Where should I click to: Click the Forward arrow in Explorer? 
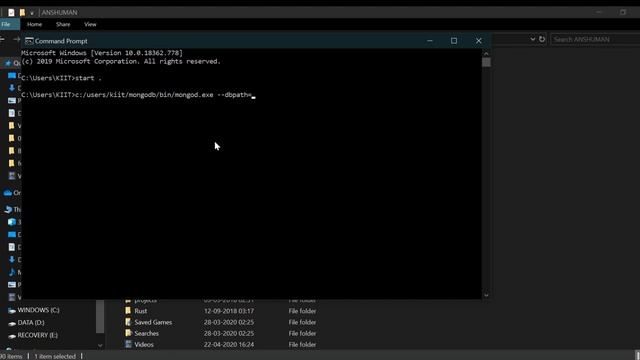tap(17, 39)
